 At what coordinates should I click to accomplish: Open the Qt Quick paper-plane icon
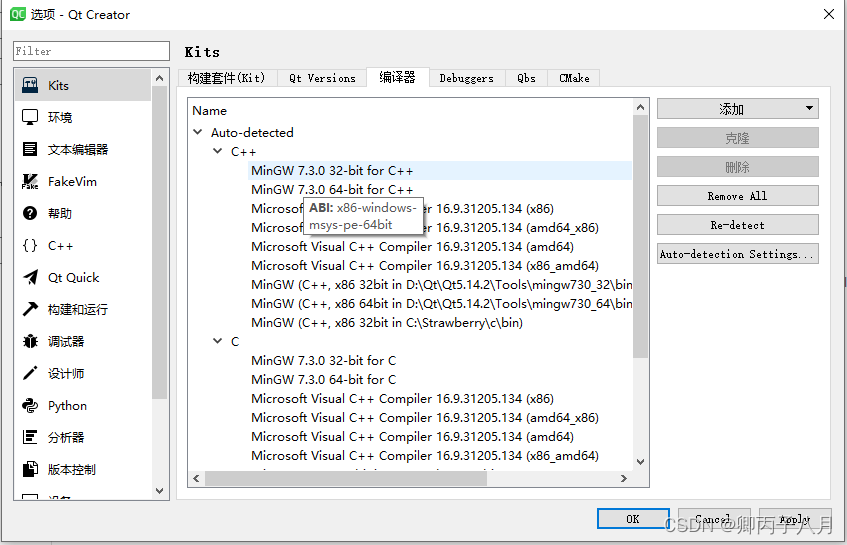31,277
